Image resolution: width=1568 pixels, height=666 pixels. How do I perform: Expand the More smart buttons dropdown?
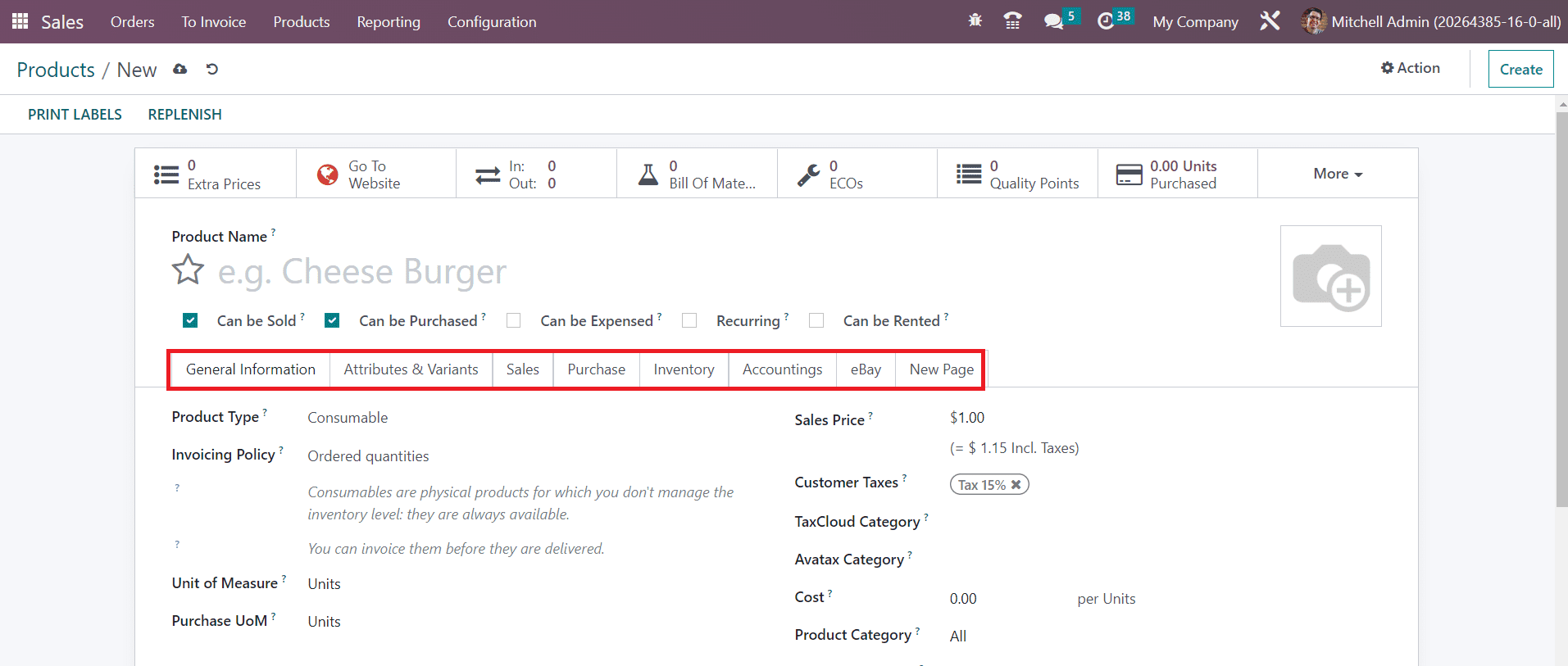click(x=1337, y=174)
